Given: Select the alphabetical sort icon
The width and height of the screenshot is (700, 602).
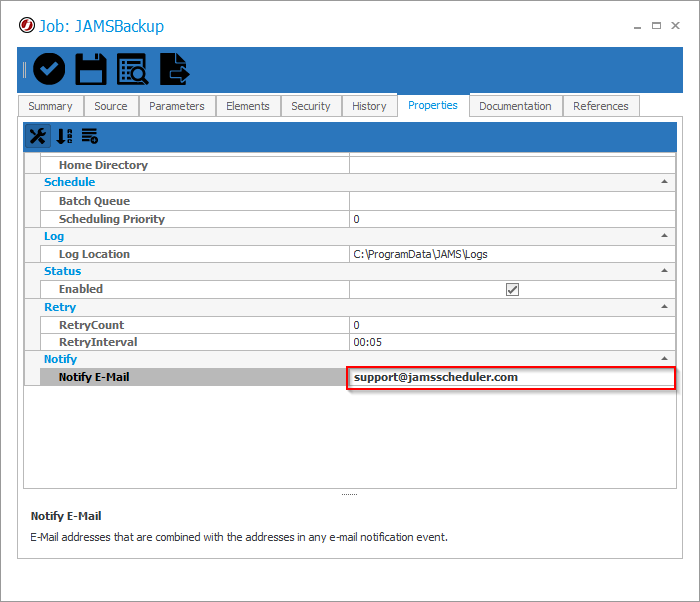Looking at the screenshot, I should [64, 136].
